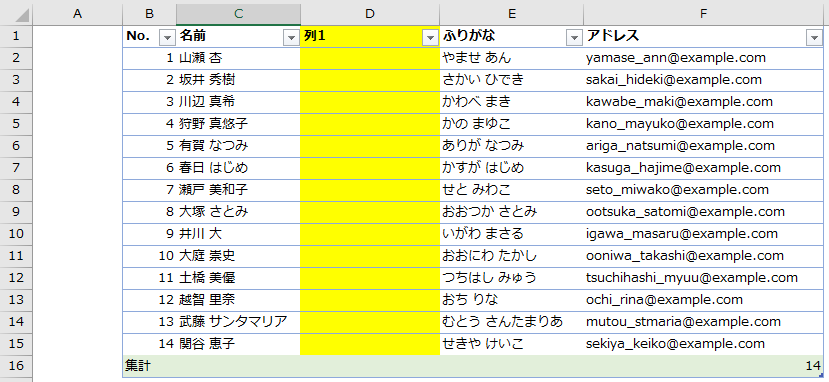Select column E header

pyautogui.click(x=511, y=14)
